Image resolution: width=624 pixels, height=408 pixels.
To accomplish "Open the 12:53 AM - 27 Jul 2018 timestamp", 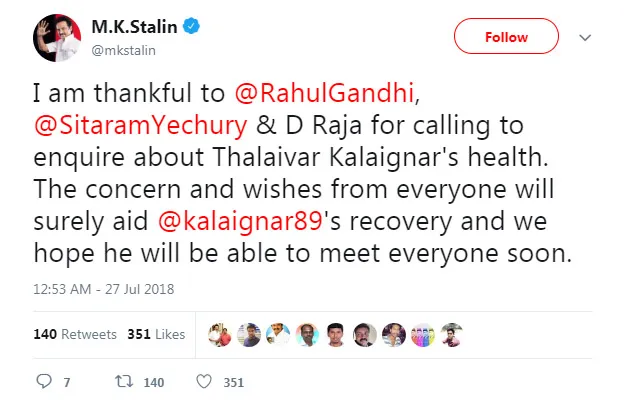I will [x=103, y=289].
